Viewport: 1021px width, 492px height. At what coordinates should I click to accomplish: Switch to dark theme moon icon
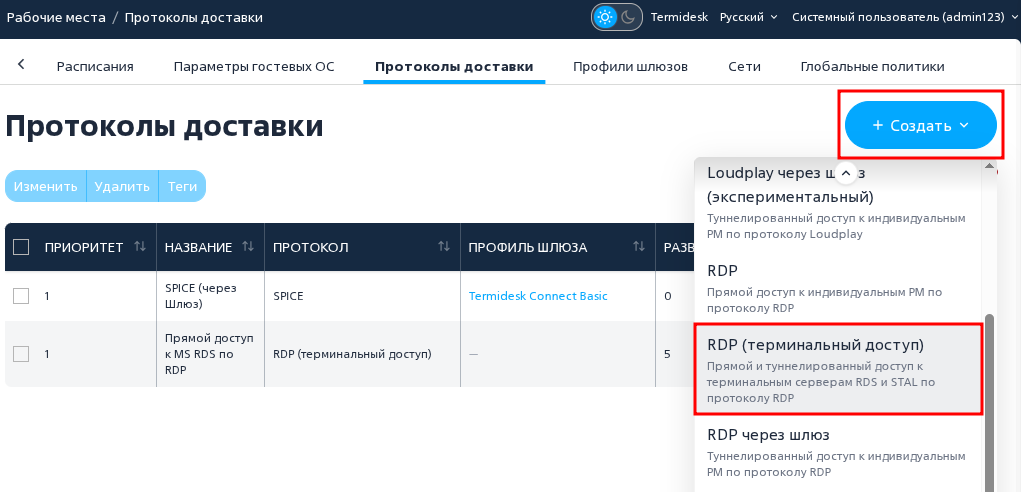point(628,17)
